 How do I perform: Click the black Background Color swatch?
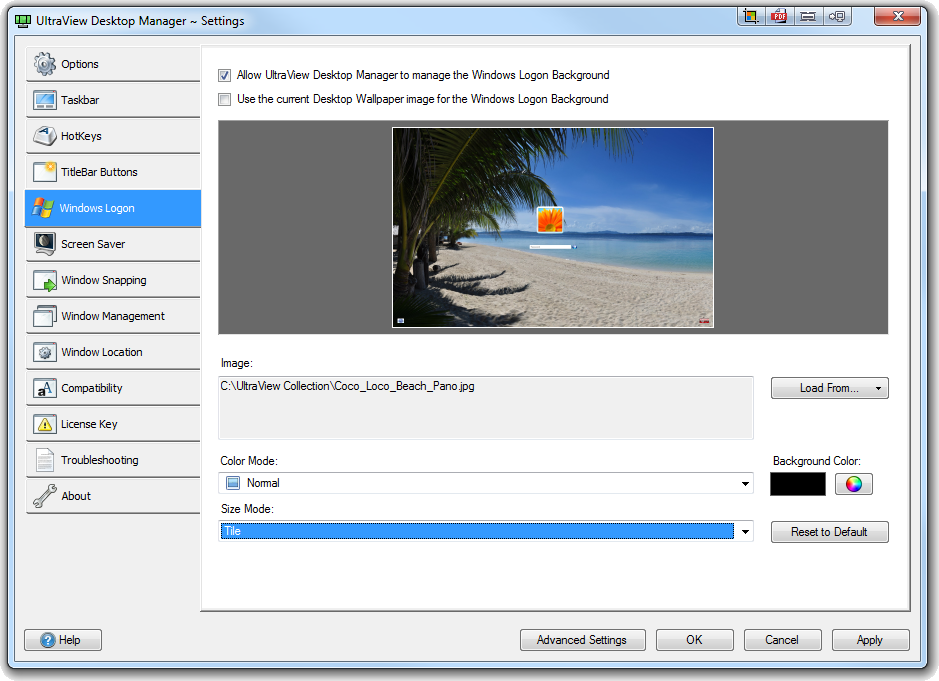tap(798, 484)
